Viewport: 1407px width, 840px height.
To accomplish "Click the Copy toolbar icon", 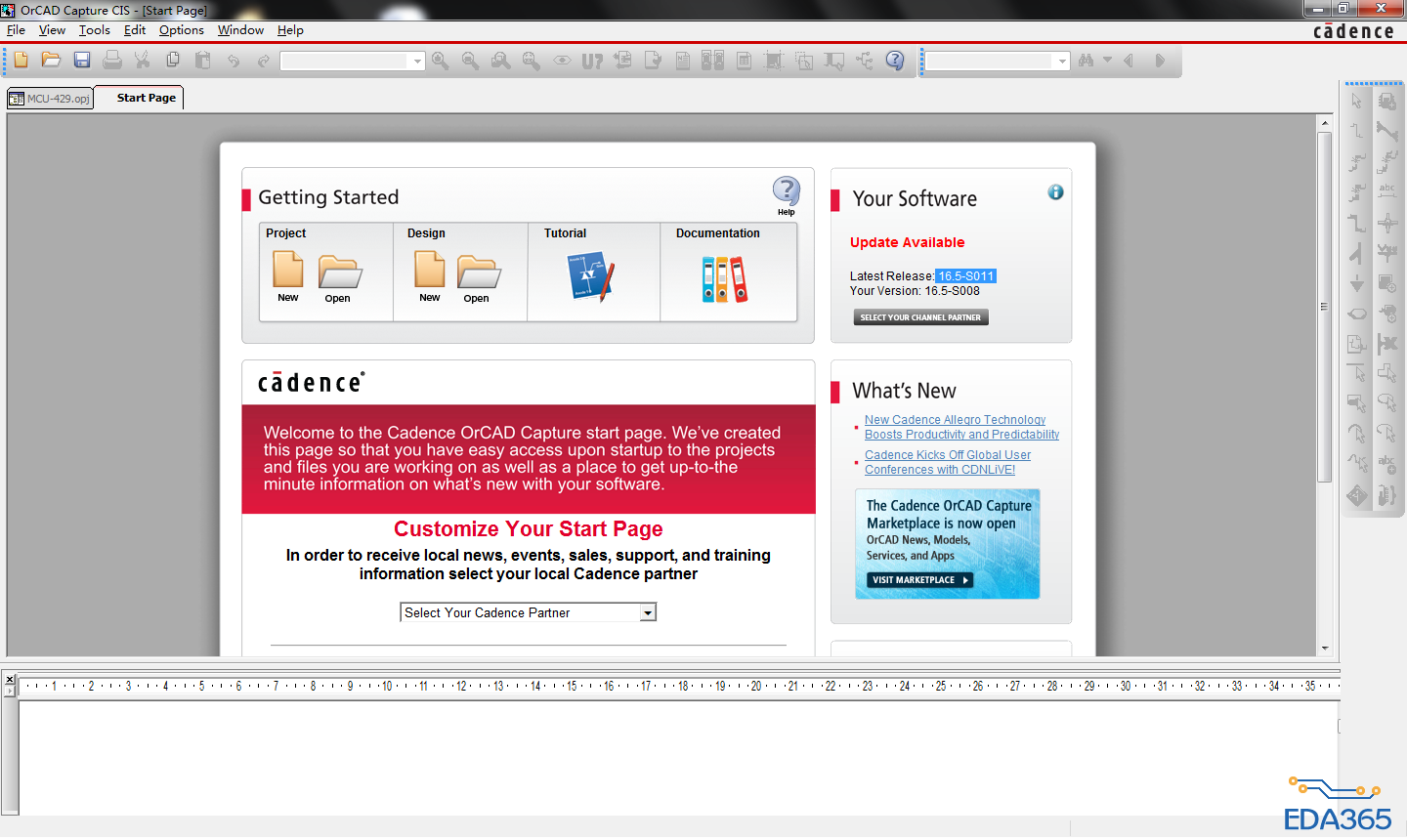I will [173, 61].
